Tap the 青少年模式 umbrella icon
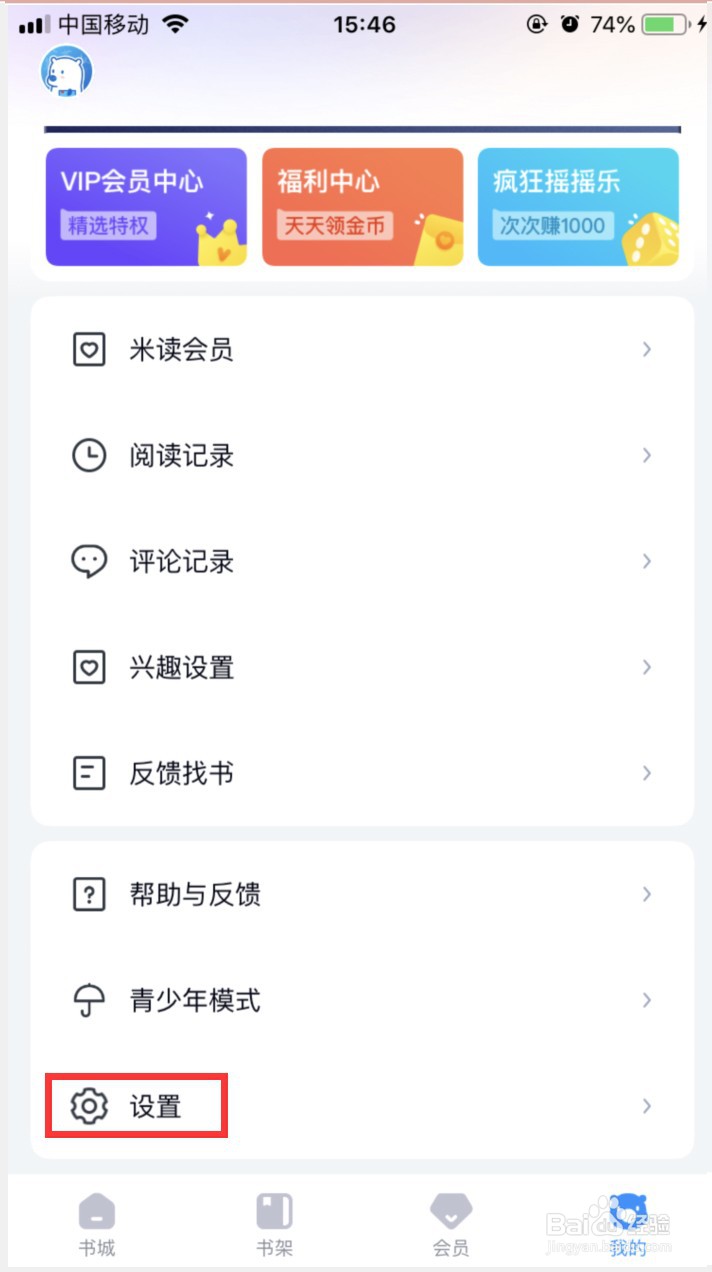The width and height of the screenshot is (712, 1272). click(x=89, y=1000)
